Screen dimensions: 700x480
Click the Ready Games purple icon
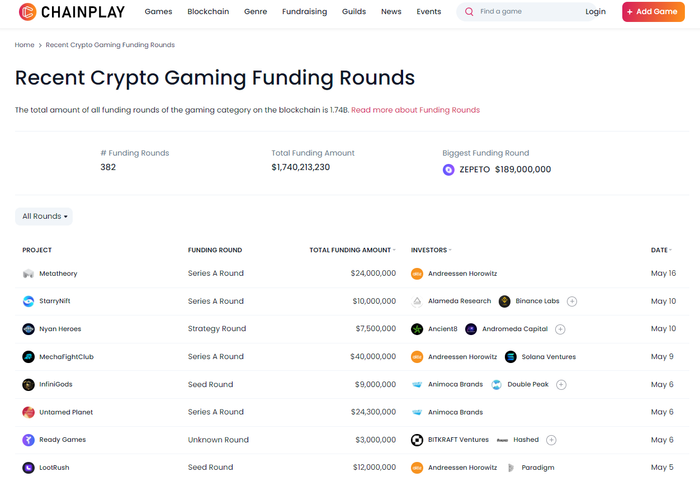click(x=28, y=440)
